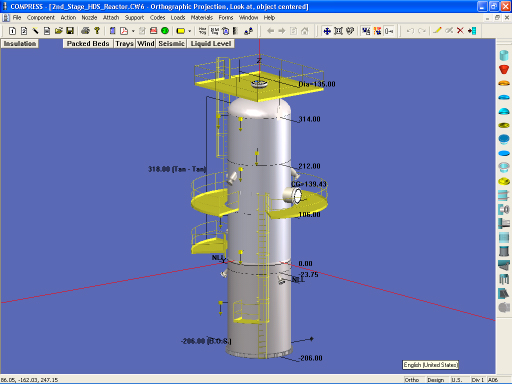
Task: Click the Wind button
Action: (146, 44)
